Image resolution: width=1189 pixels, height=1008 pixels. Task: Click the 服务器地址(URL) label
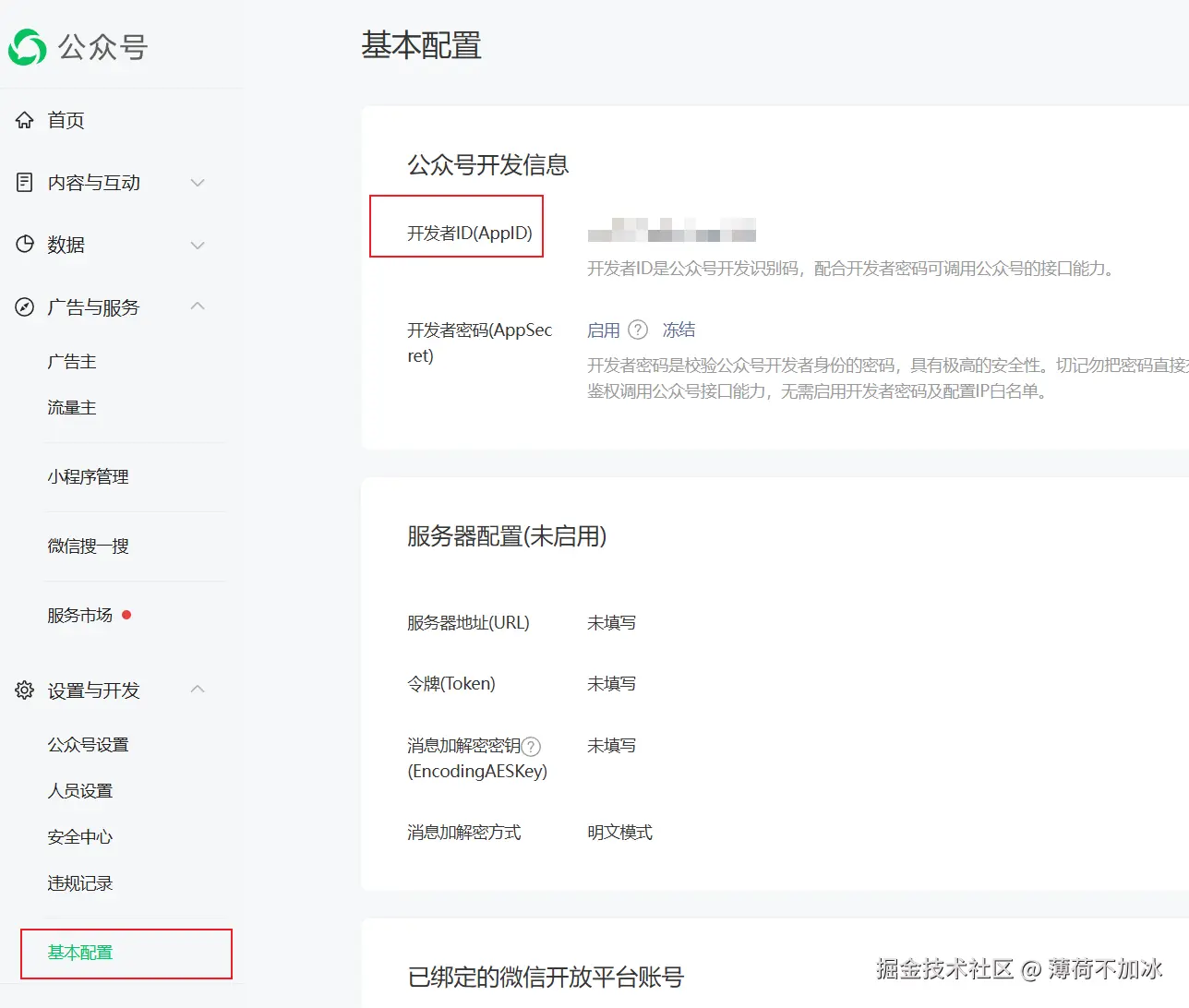pos(468,623)
